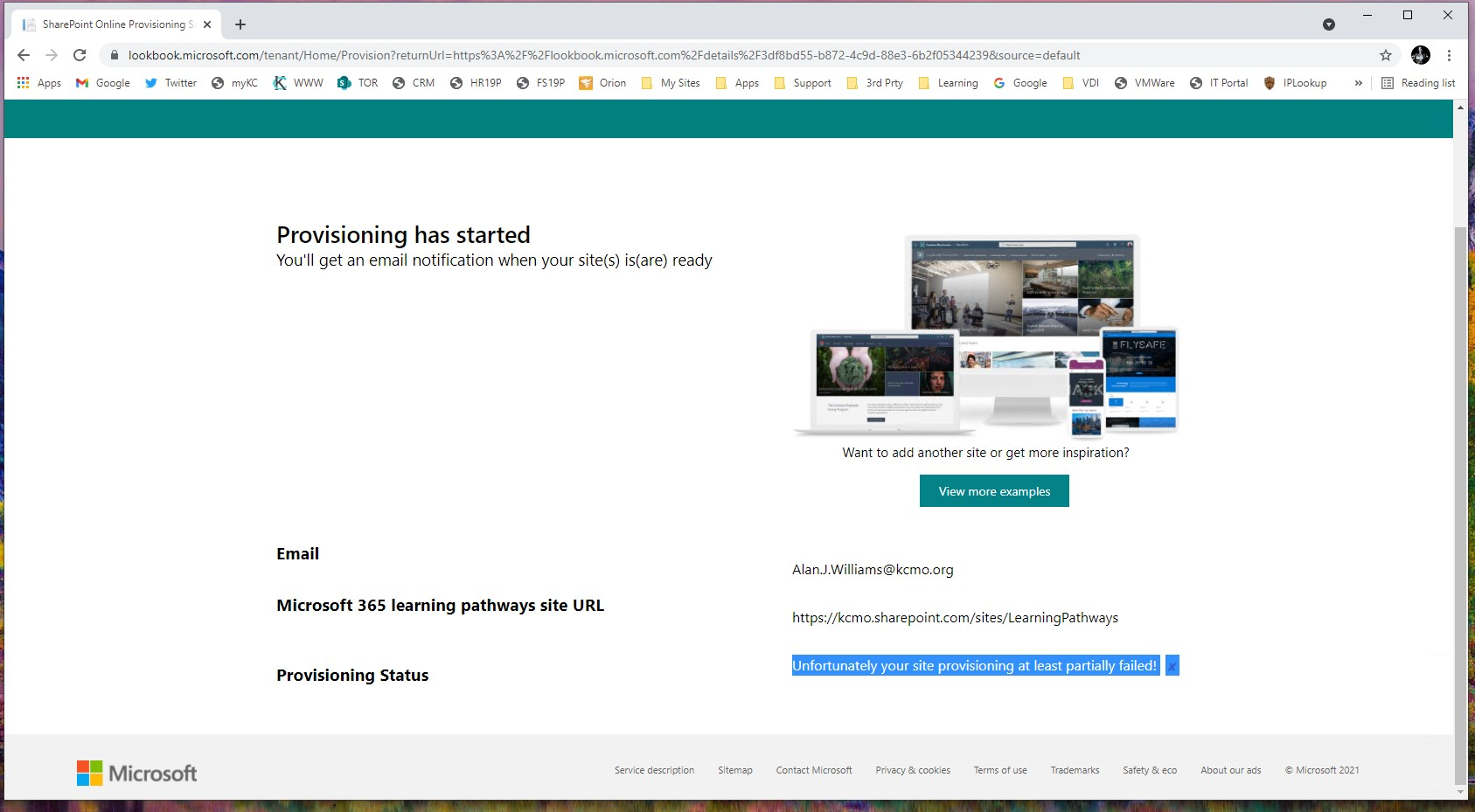Open the Contact Microsoft footer link
The image size is (1475, 812).
pyautogui.click(x=813, y=770)
